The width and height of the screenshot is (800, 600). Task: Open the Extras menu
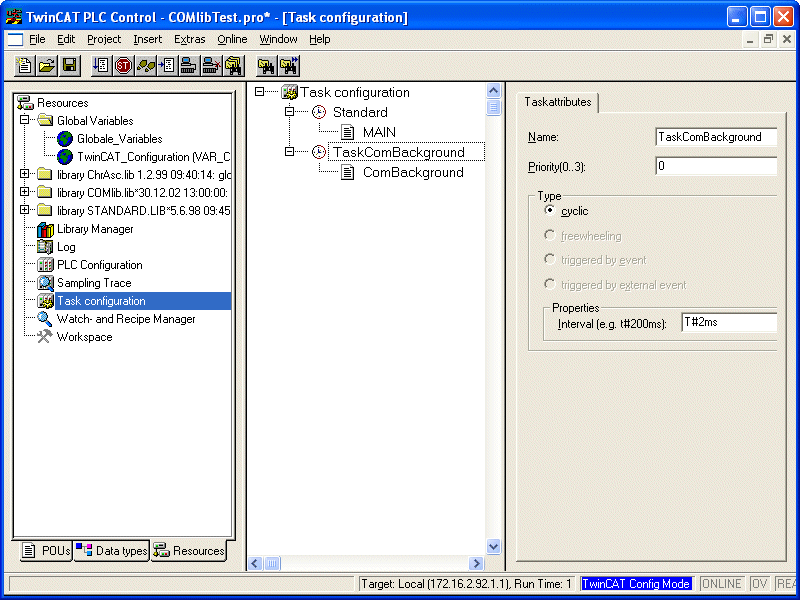point(189,39)
